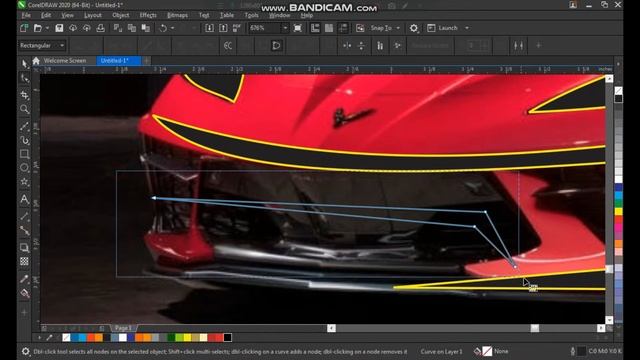Click the new document tab plus button

pos(147,60)
